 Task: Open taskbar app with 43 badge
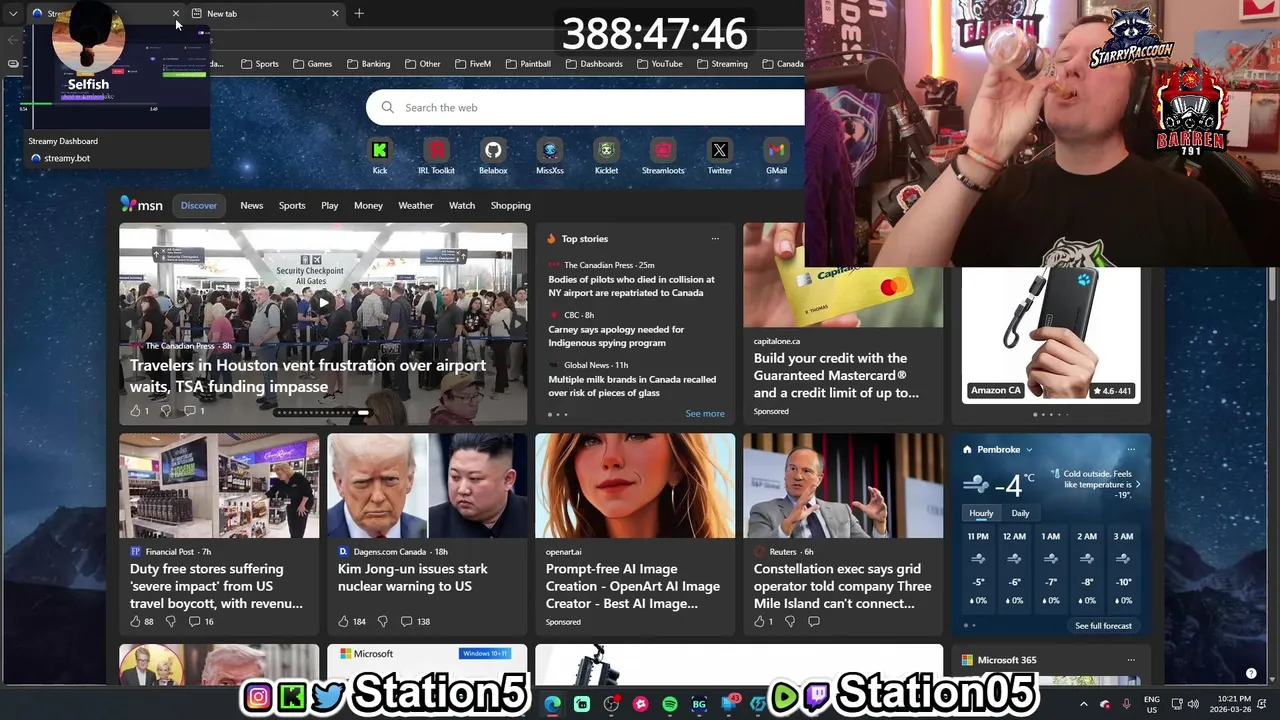pyautogui.click(x=730, y=704)
